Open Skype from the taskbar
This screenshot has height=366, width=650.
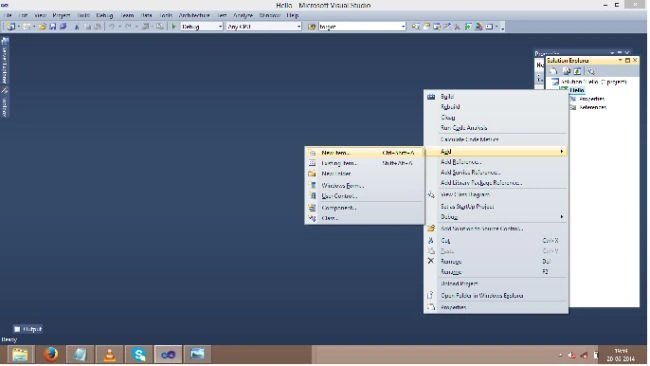point(139,354)
